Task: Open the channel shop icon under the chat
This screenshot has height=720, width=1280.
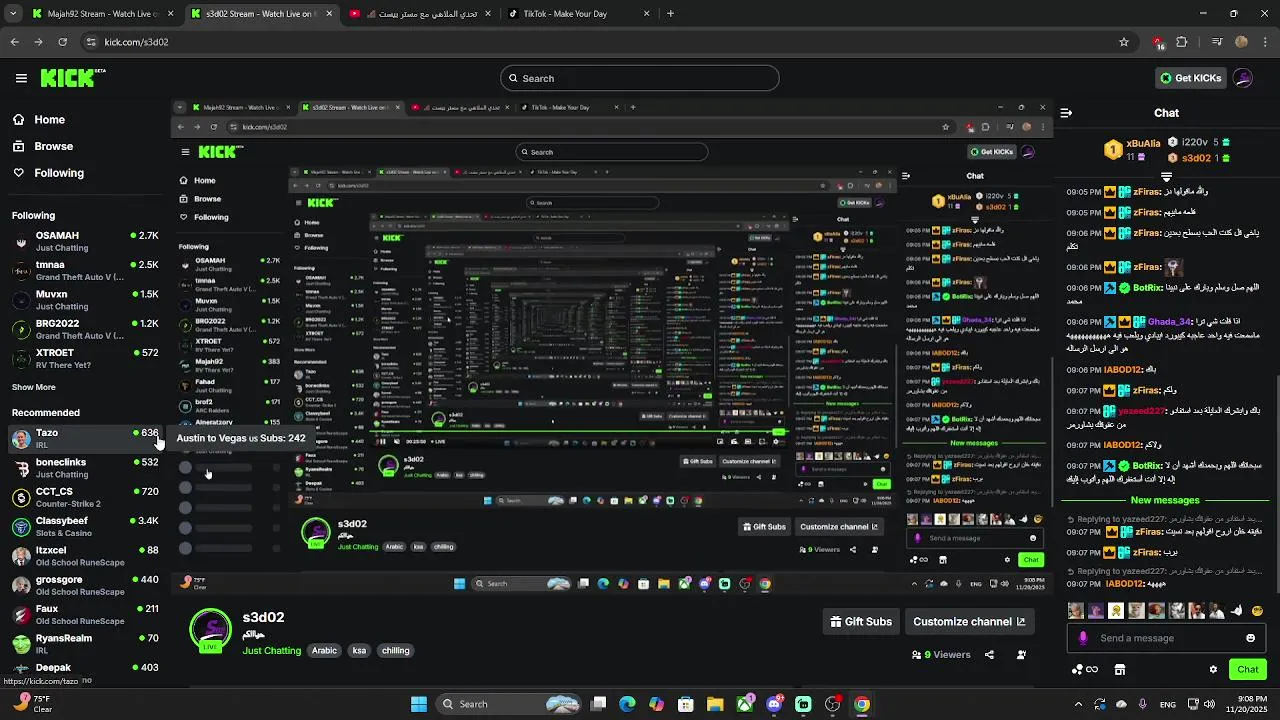Action: [x=1120, y=669]
